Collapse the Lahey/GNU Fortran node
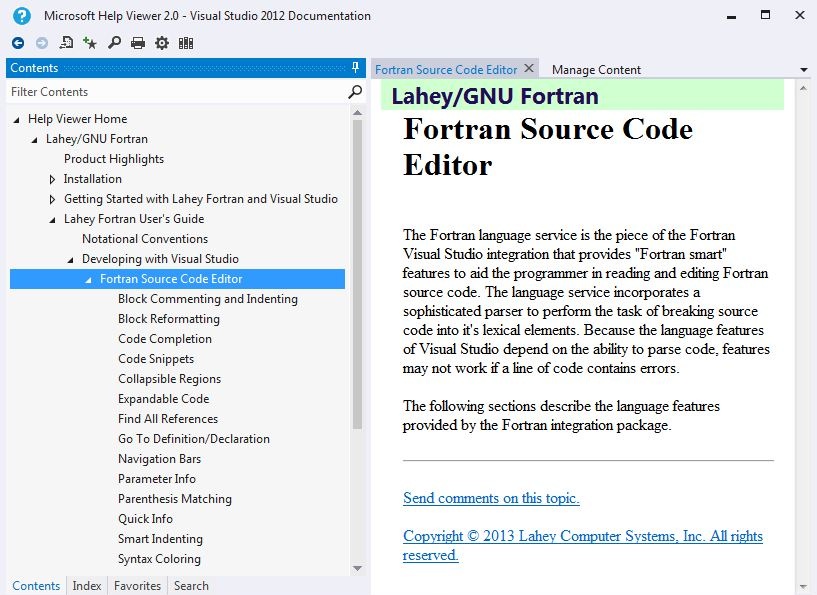 (x=34, y=140)
